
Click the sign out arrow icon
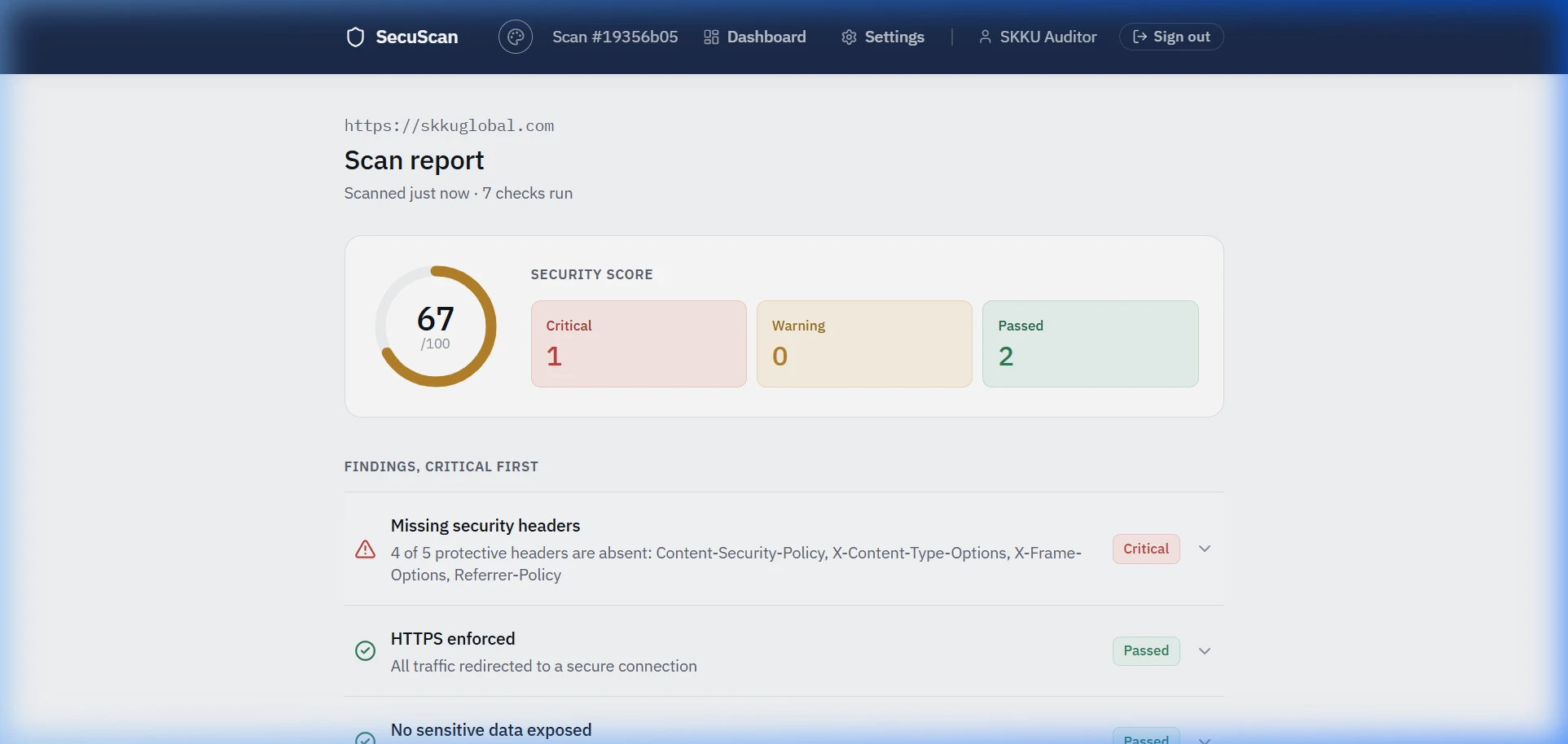coord(1140,37)
